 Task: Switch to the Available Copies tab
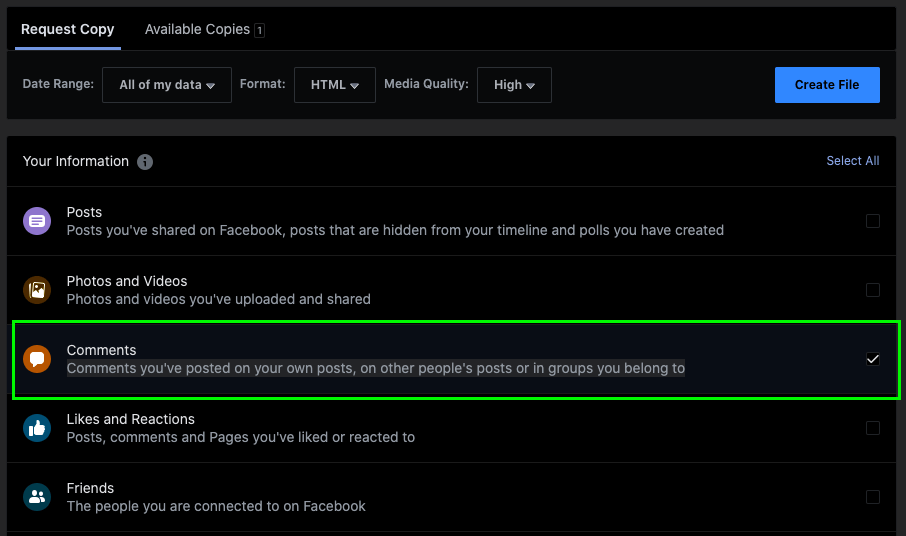click(x=205, y=29)
